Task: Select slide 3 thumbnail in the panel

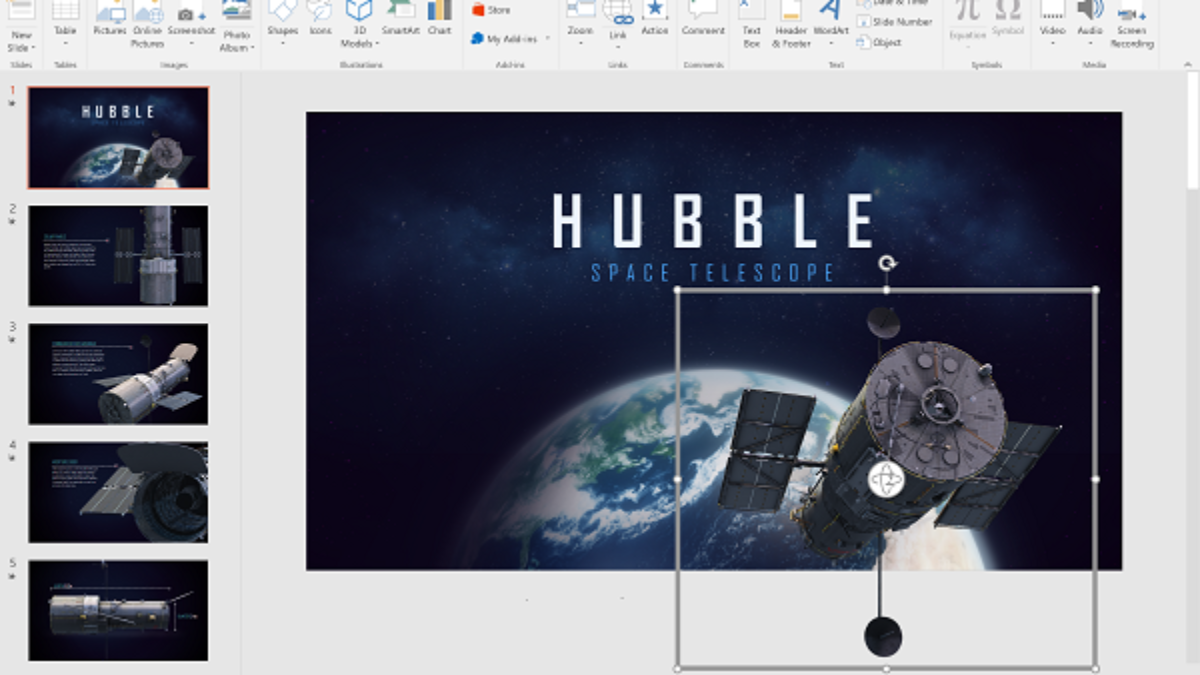Action: (118, 373)
